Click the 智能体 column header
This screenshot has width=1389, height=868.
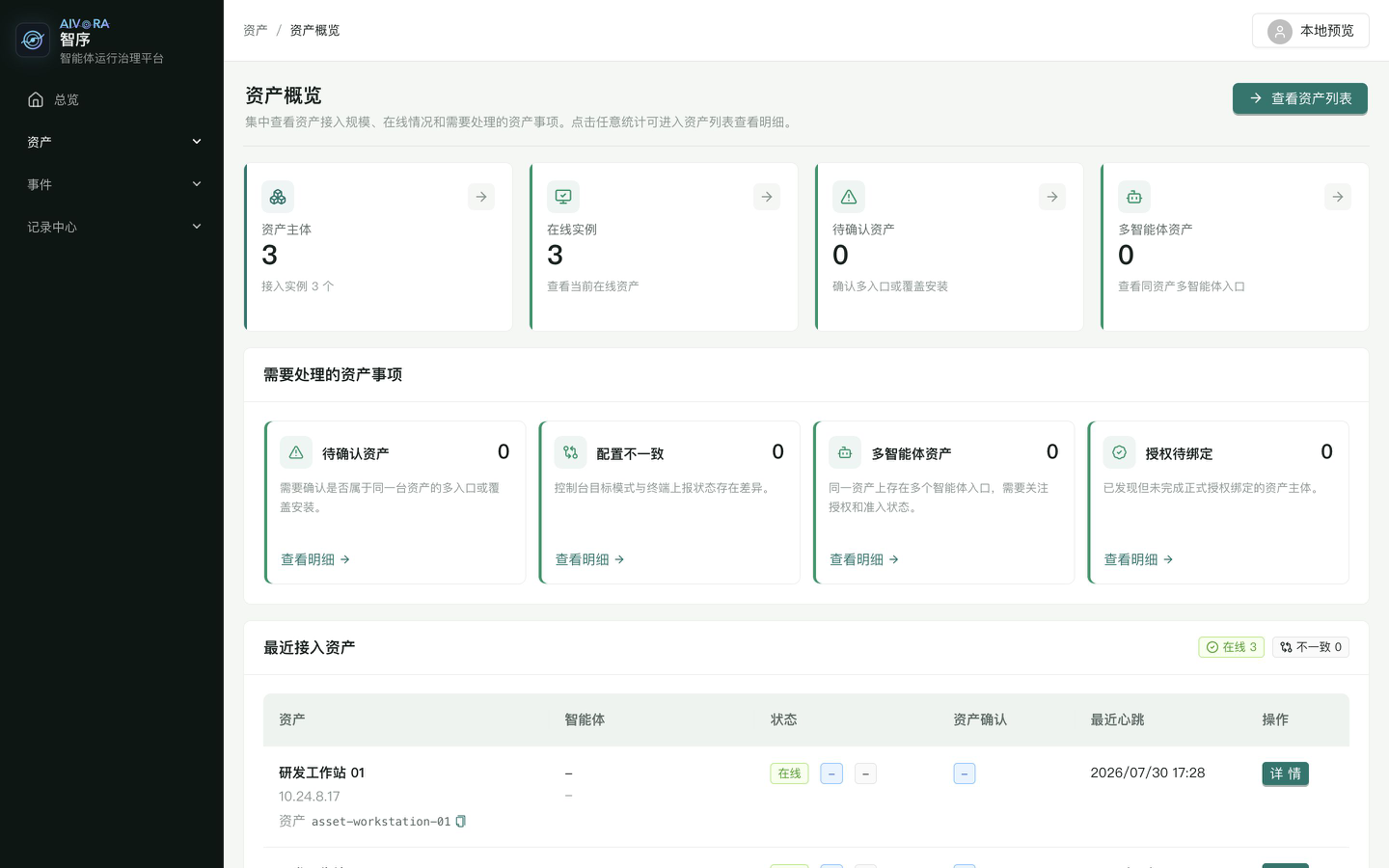tap(585, 719)
